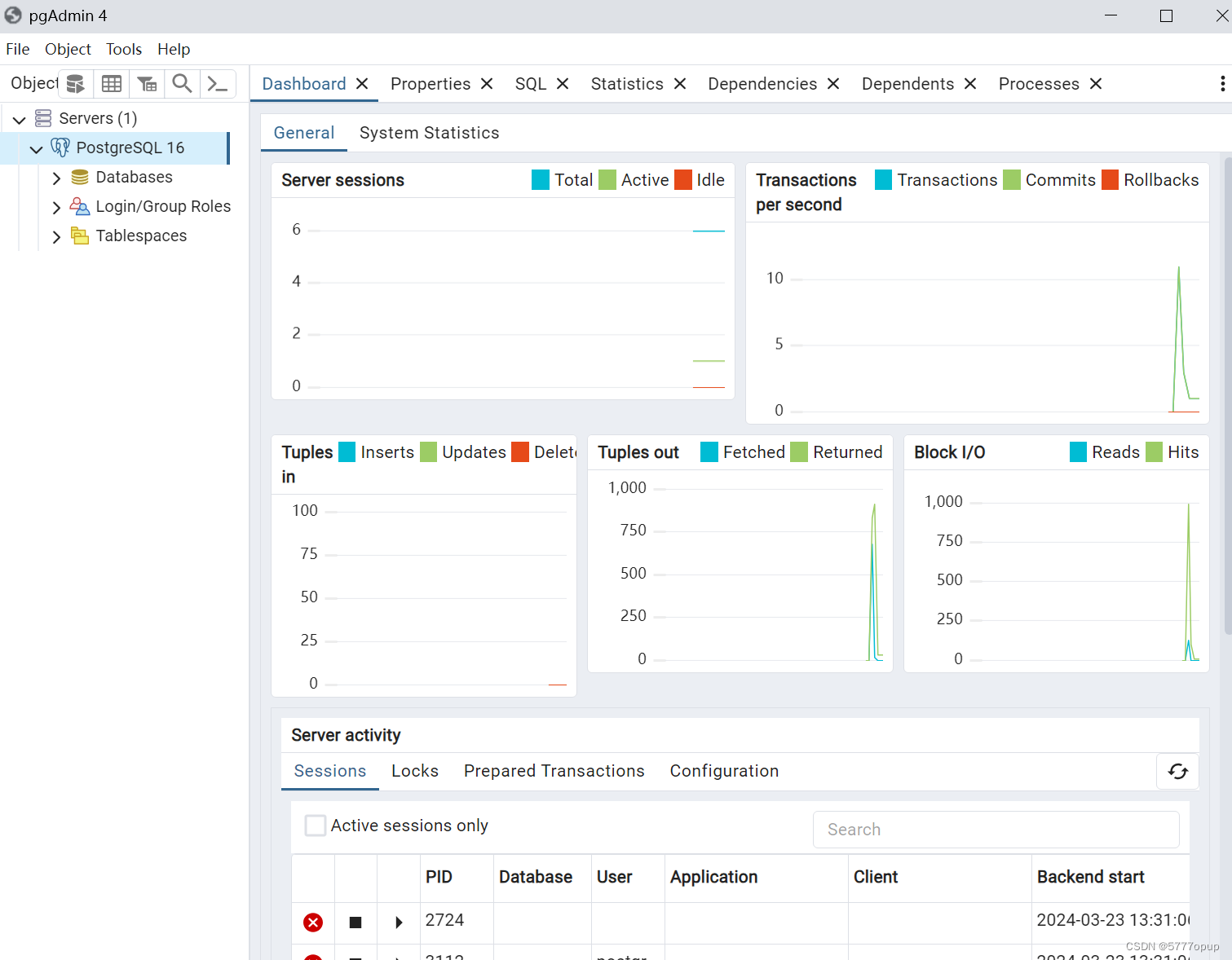Open the Tools menu
The width and height of the screenshot is (1232, 960).
124,49
